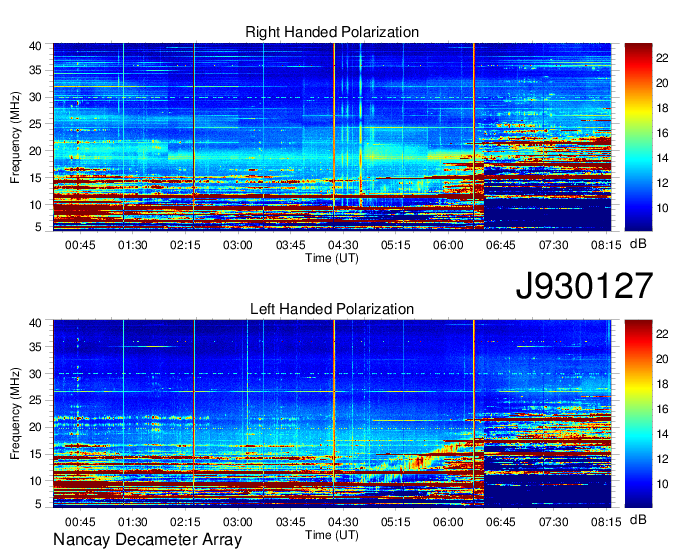The height and width of the screenshot is (552, 680).
Task: Click the 00:45 time tick under Left Handed plot
Action: click(x=80, y=522)
